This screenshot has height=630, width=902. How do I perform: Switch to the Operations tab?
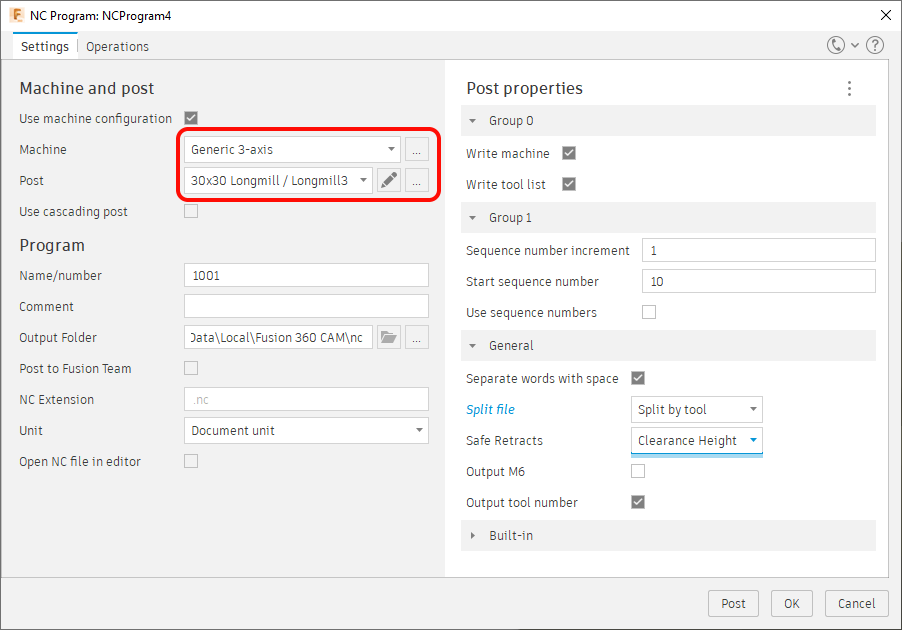click(117, 47)
